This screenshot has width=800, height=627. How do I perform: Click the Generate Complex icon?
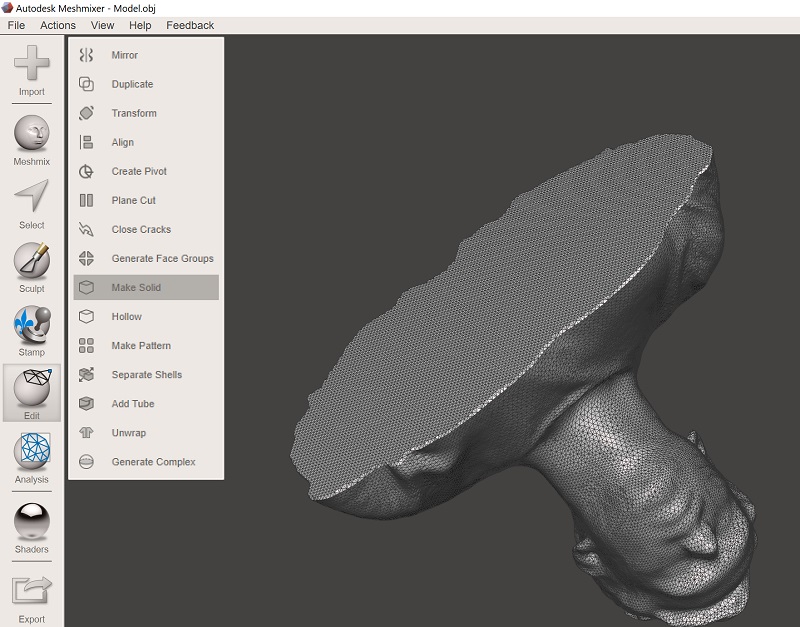point(86,462)
